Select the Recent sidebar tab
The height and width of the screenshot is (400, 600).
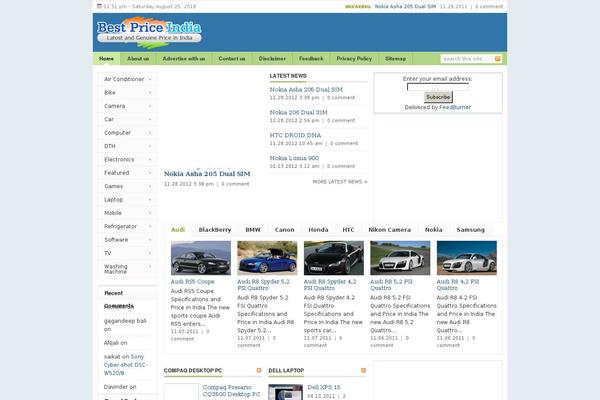114,293
